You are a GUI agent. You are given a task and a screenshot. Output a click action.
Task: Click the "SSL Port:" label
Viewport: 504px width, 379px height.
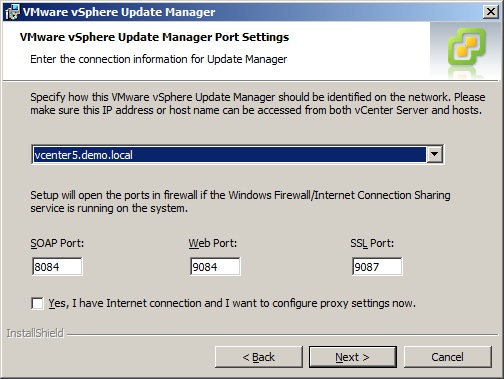click(x=372, y=243)
